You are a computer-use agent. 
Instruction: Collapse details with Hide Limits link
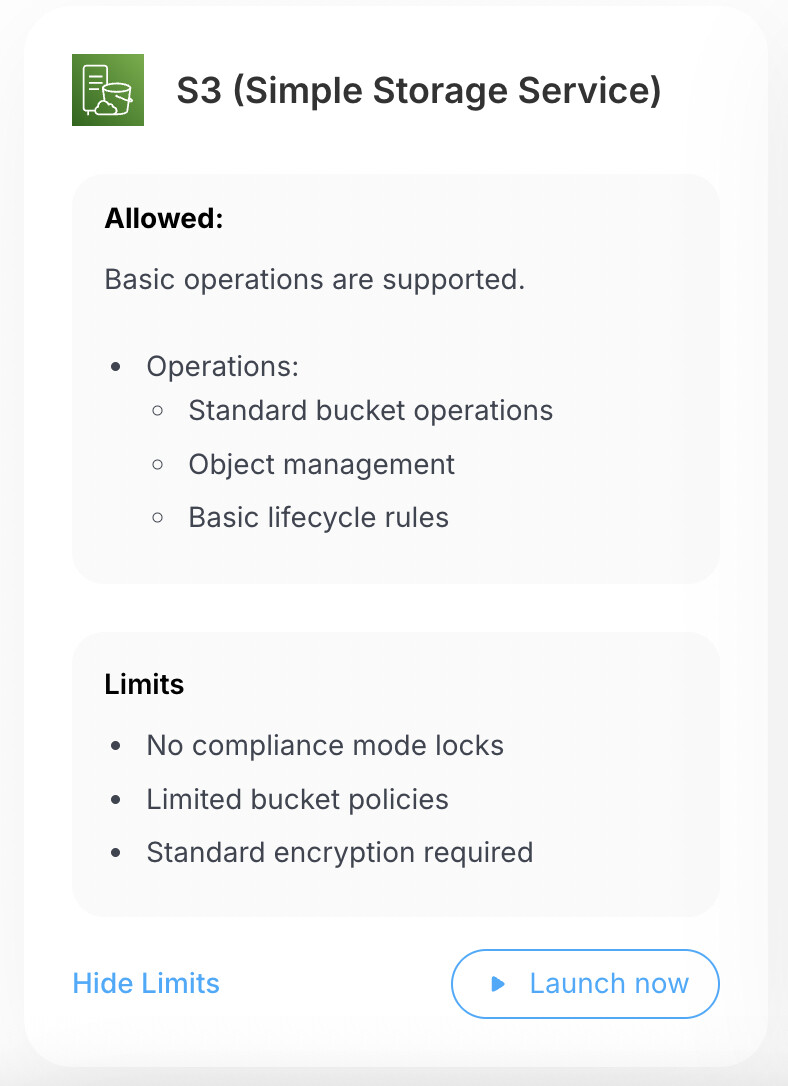point(146,983)
